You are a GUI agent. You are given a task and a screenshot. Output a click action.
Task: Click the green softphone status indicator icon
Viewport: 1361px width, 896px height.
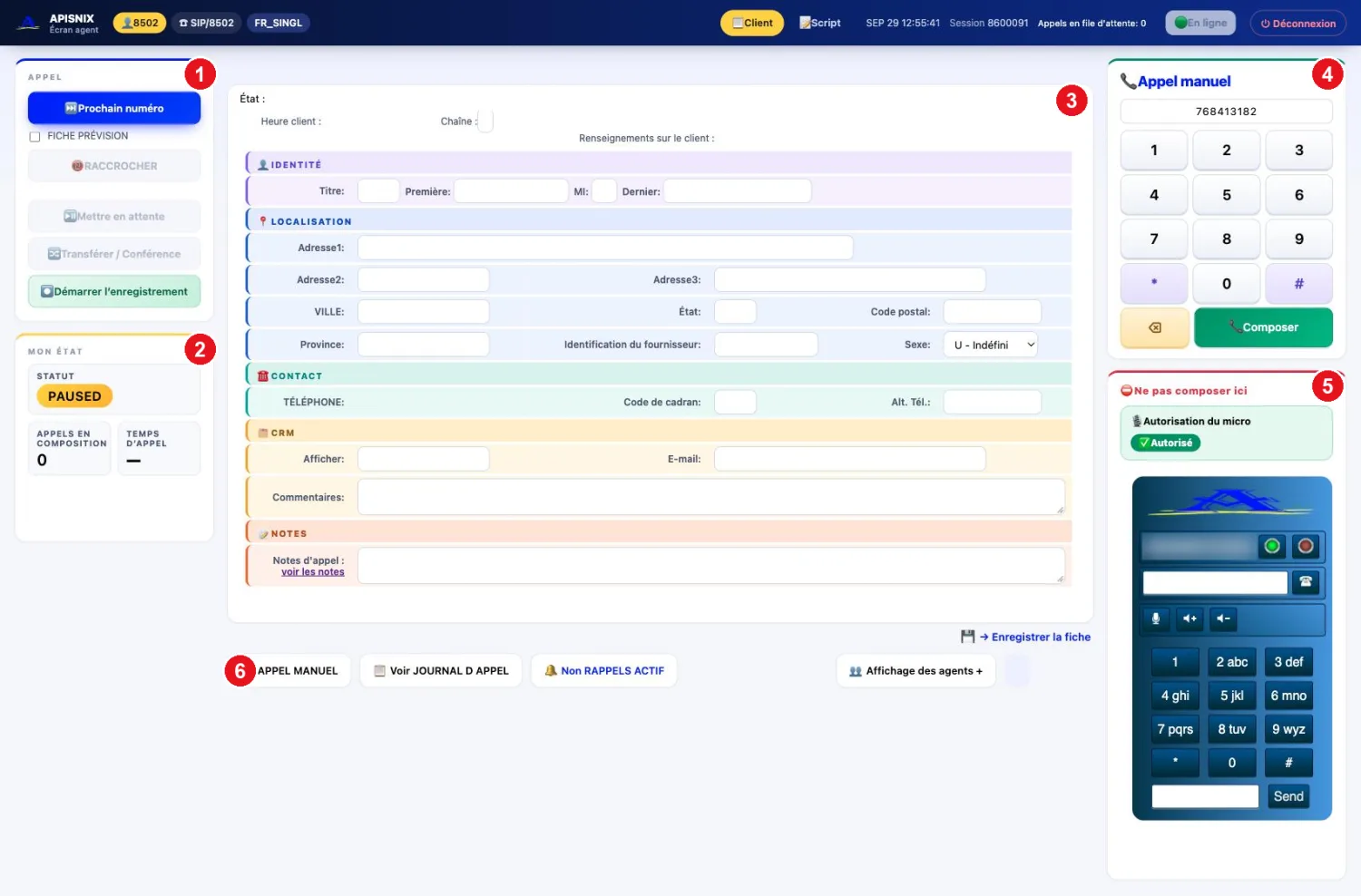click(1272, 546)
